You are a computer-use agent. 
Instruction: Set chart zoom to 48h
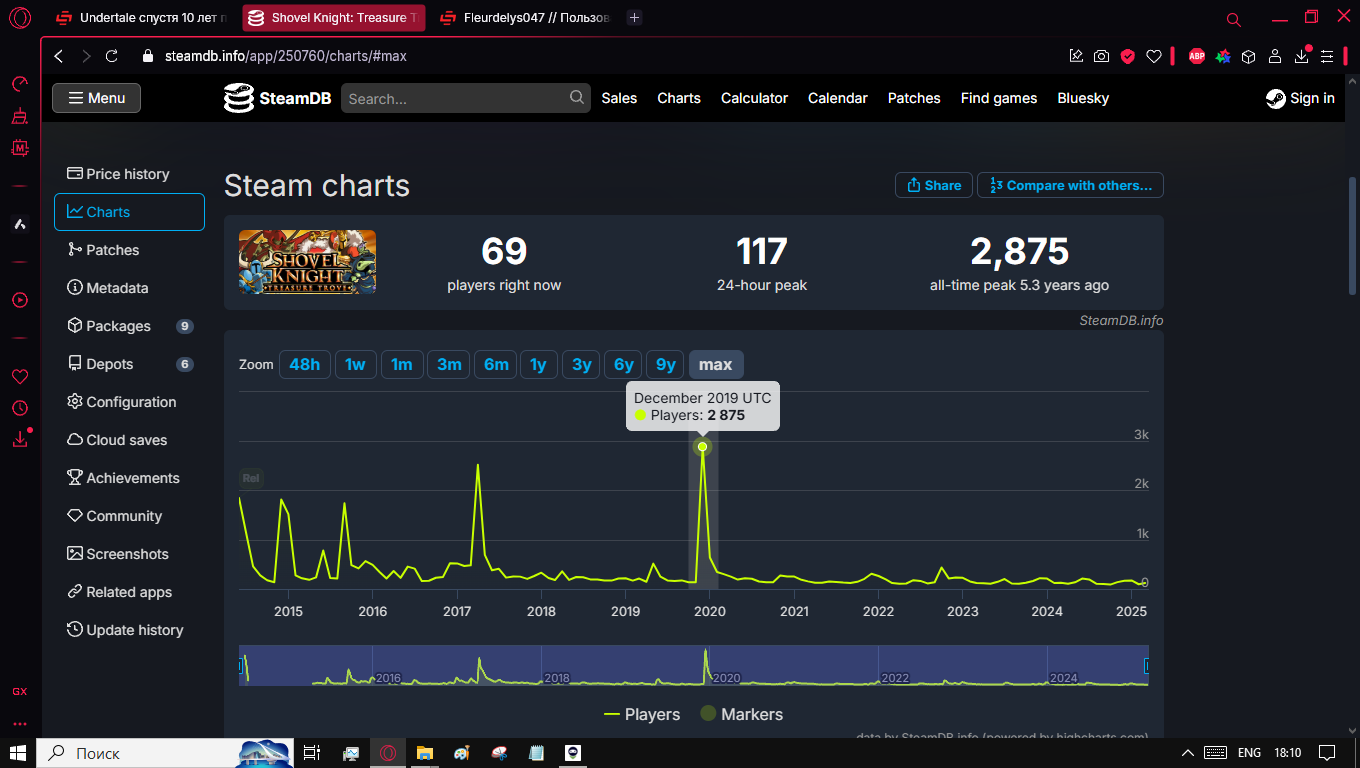[304, 364]
